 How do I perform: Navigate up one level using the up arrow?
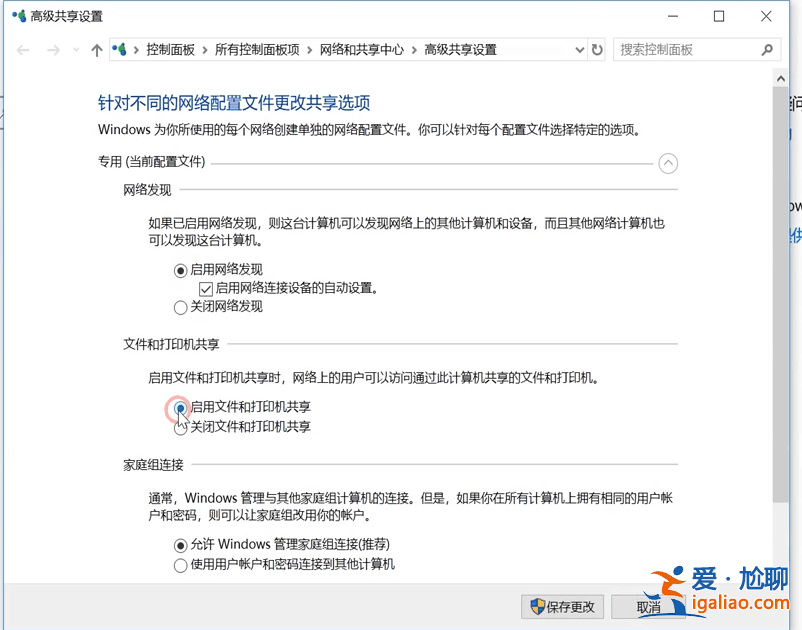[96, 49]
